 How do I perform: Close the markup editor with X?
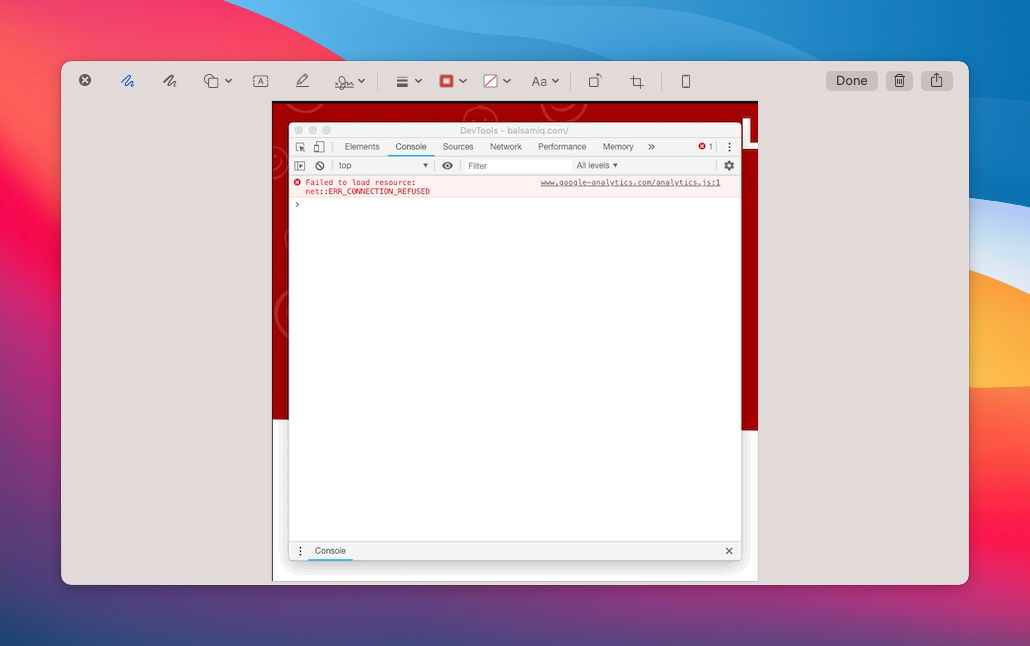point(85,80)
